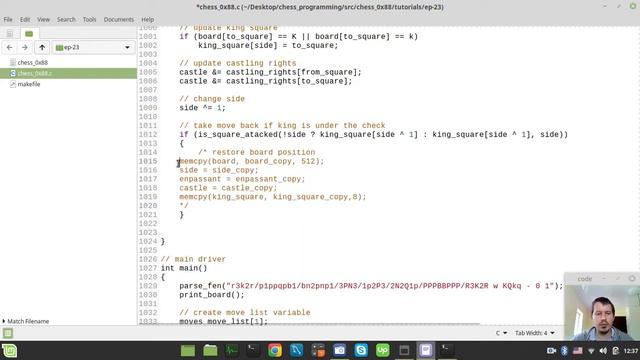The height and width of the screenshot is (360, 640).
Task: Open the blue database app in taskbar
Action: pos(296,351)
